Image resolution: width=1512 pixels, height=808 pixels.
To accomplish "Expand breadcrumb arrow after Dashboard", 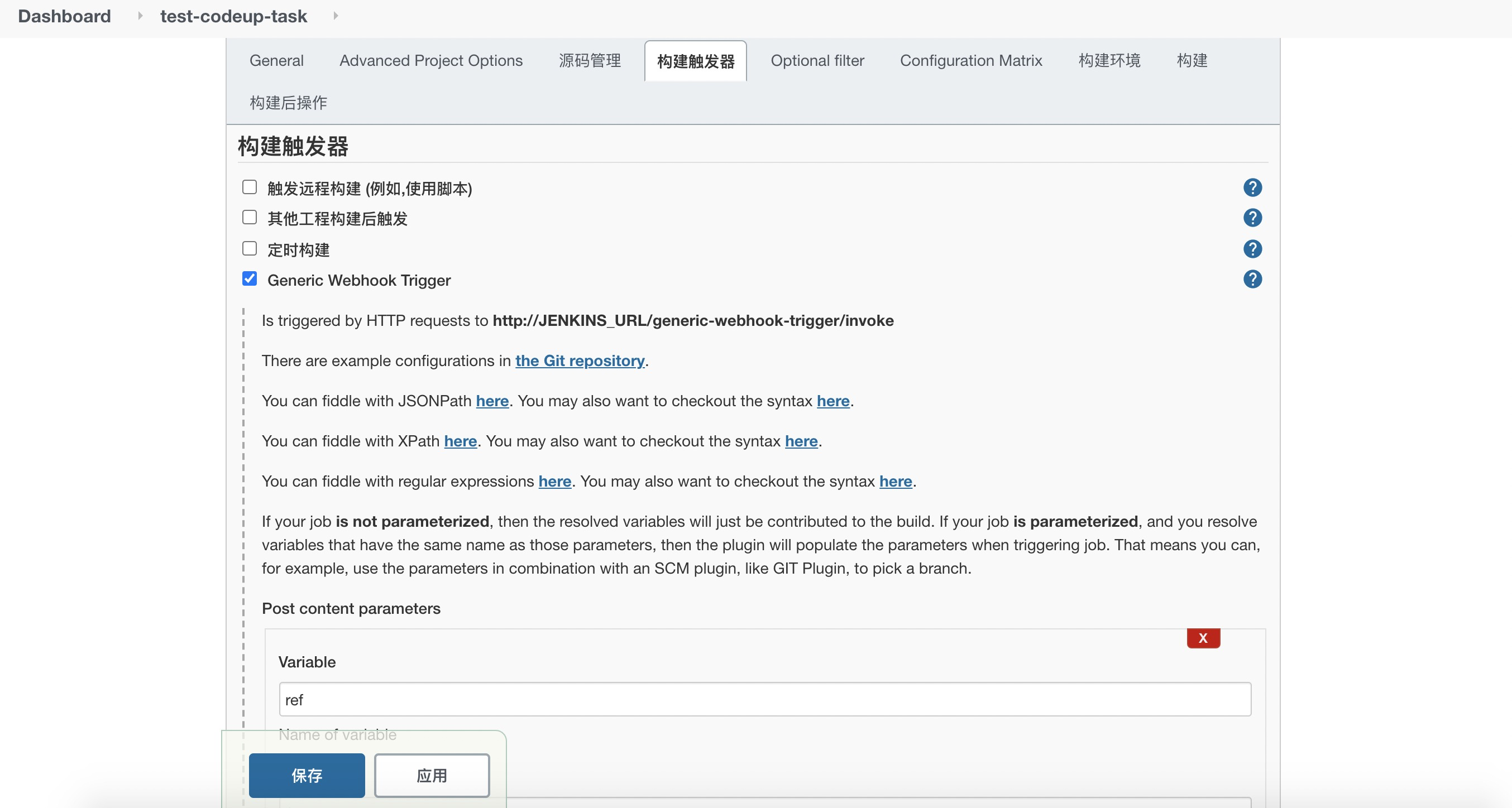I will 140,16.
